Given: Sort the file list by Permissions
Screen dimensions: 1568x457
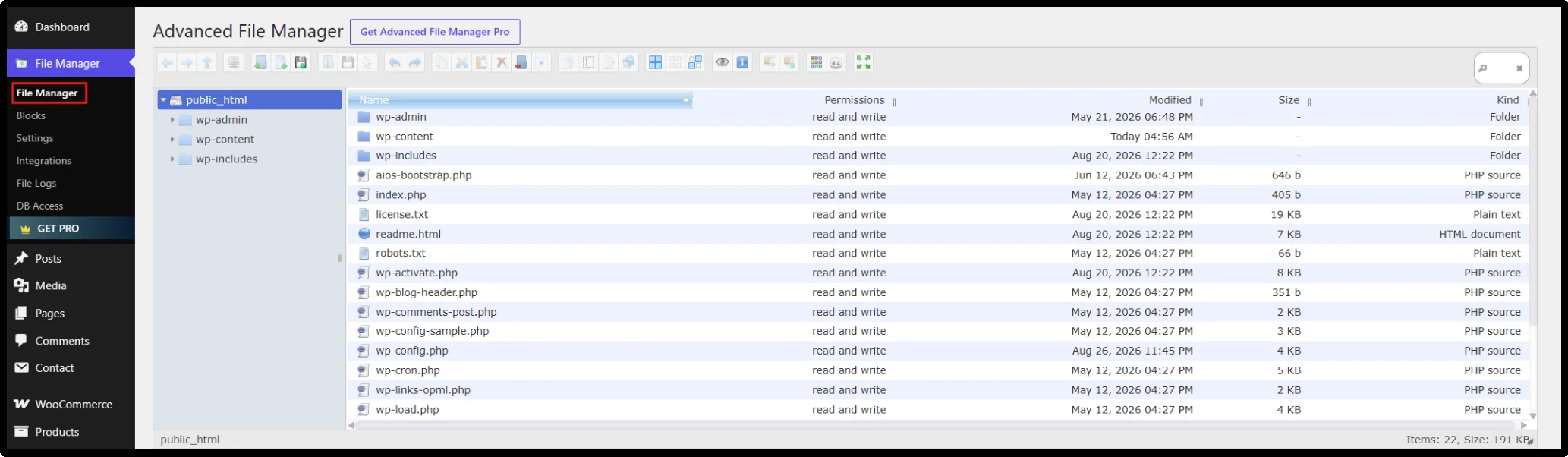Looking at the screenshot, I should click(x=855, y=100).
